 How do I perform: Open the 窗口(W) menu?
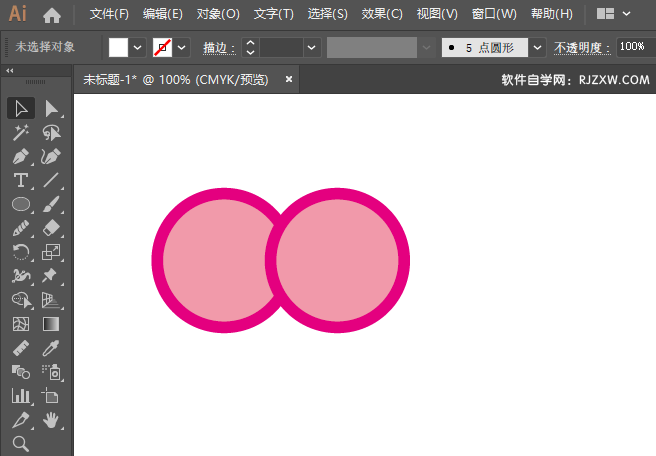point(494,14)
